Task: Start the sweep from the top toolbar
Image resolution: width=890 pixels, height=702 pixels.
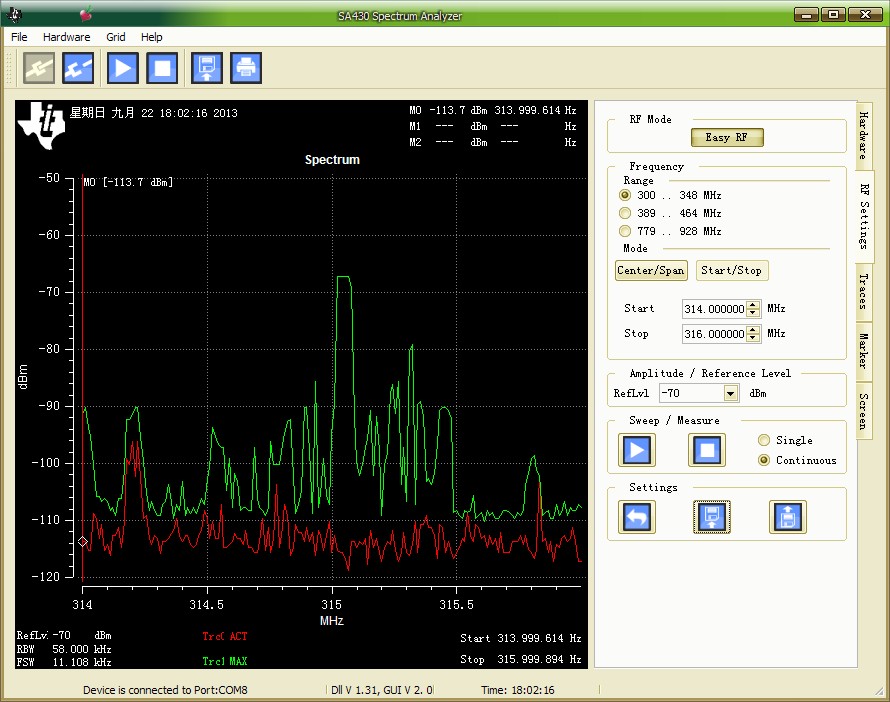Action: [x=122, y=68]
